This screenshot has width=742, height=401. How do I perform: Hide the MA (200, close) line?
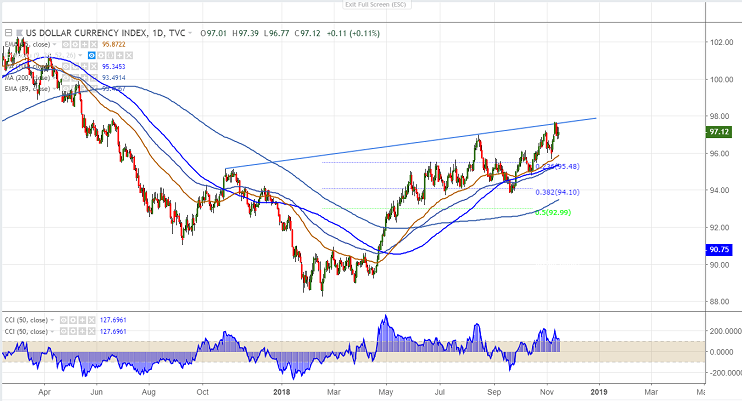66,78
